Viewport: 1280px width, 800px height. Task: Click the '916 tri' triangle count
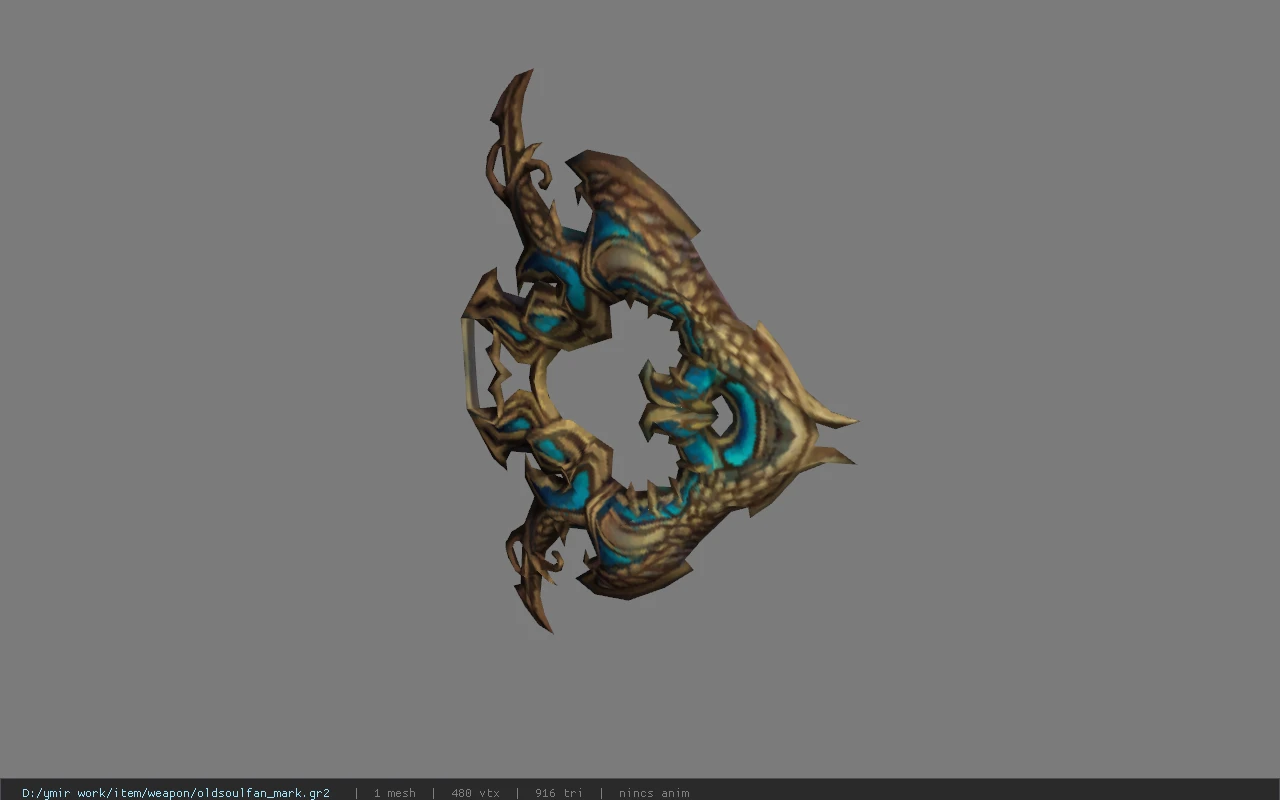click(x=558, y=793)
